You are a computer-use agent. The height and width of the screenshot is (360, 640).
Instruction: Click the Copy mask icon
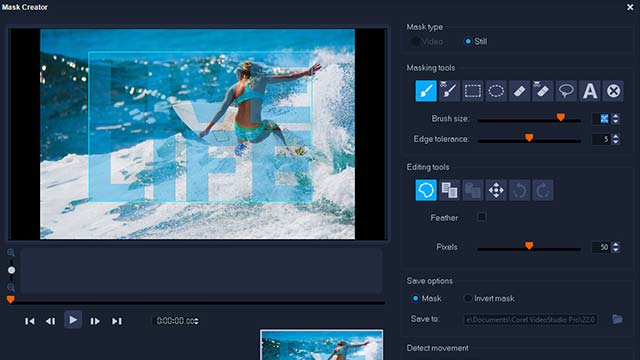449,190
